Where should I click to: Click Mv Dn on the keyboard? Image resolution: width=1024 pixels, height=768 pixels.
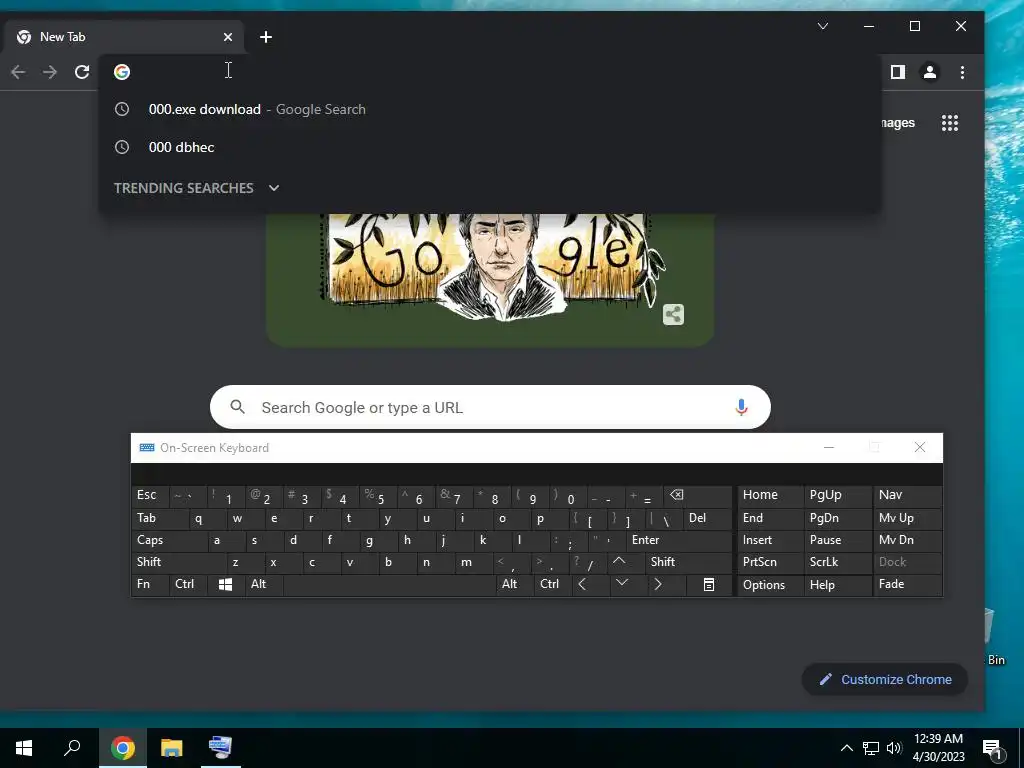tap(907, 540)
